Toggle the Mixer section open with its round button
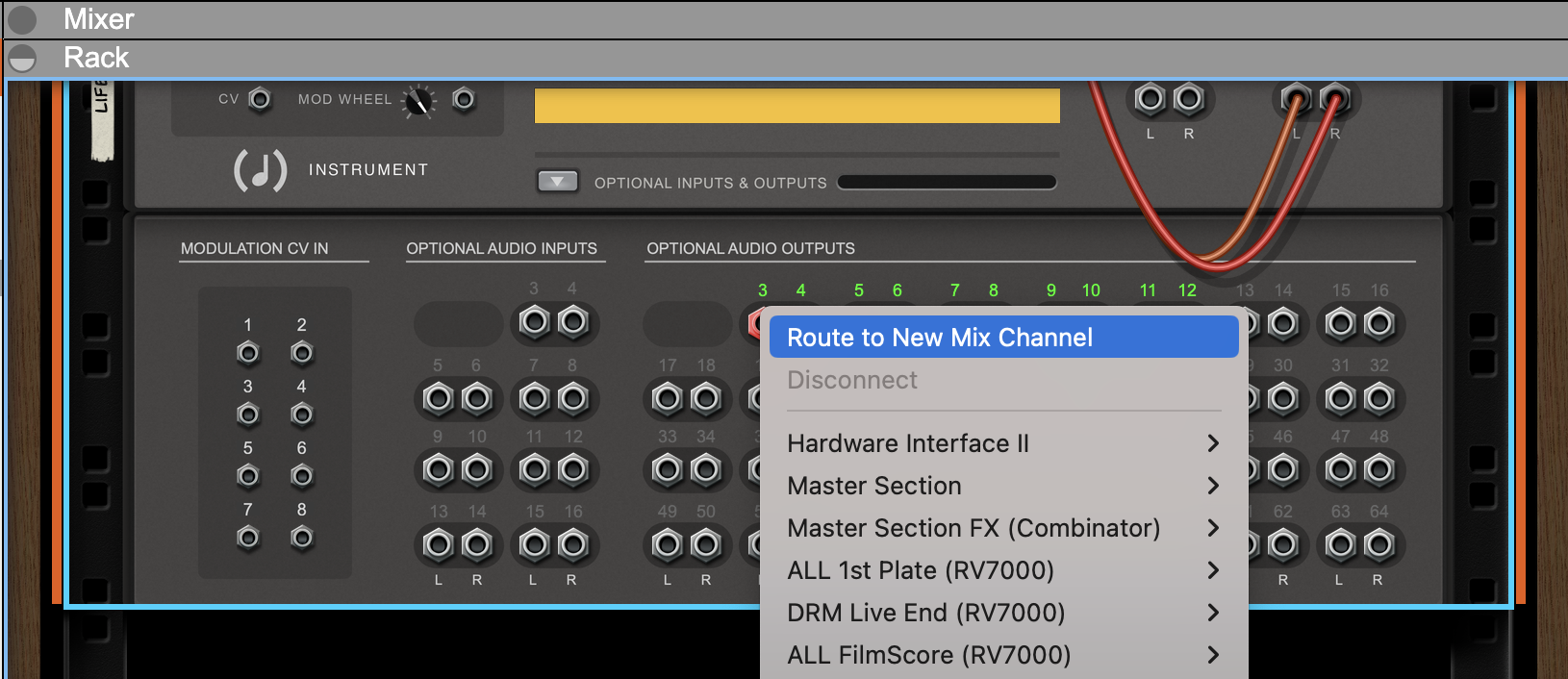 coord(22,19)
